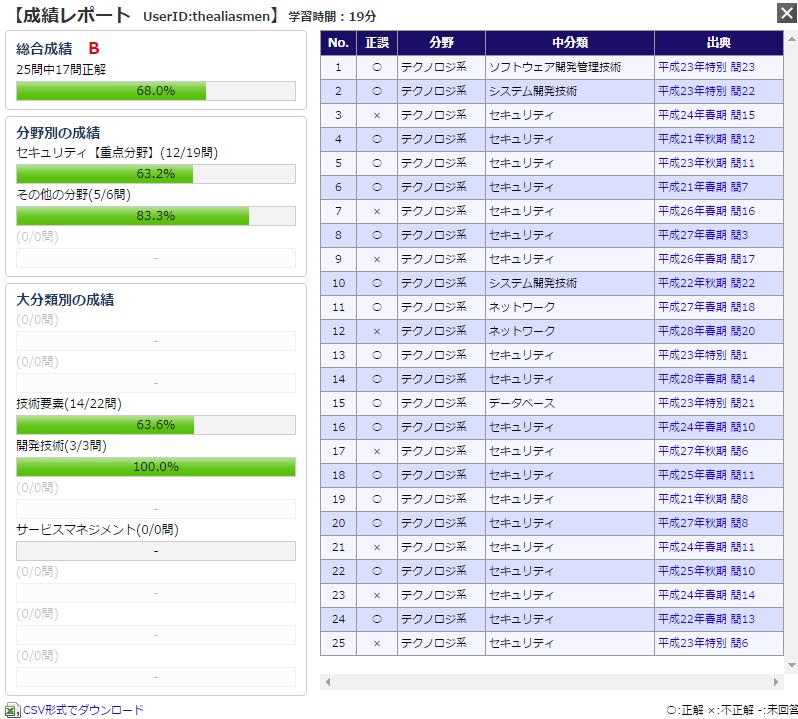Open source link 平成23年特別 問22
This screenshot has height=719, width=798.
[706, 91]
